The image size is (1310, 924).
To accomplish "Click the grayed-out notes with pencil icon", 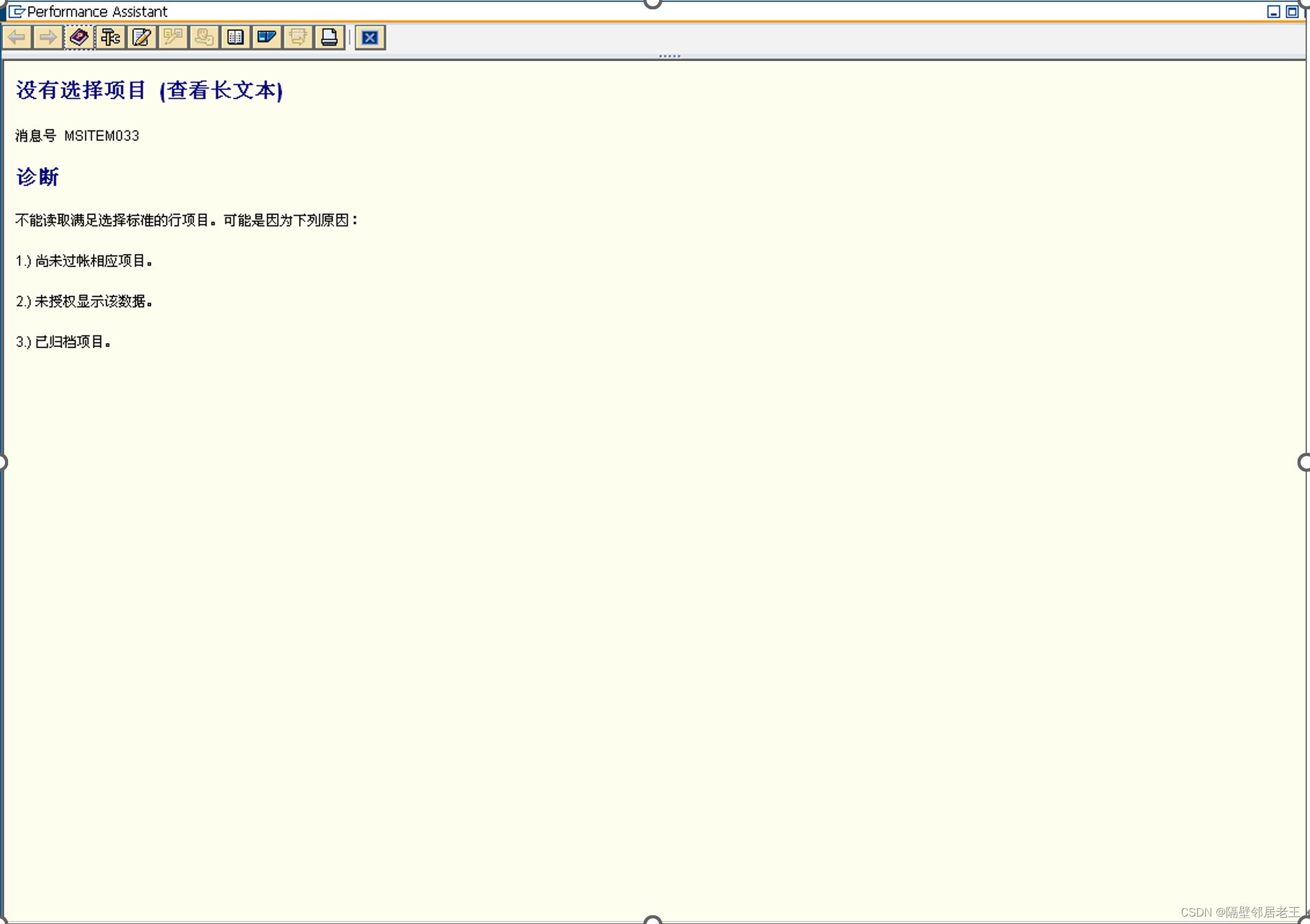I will pos(173,37).
